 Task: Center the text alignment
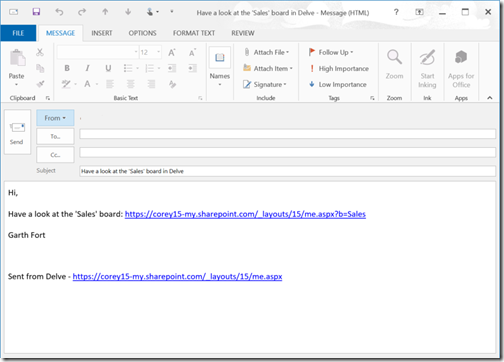130,84
